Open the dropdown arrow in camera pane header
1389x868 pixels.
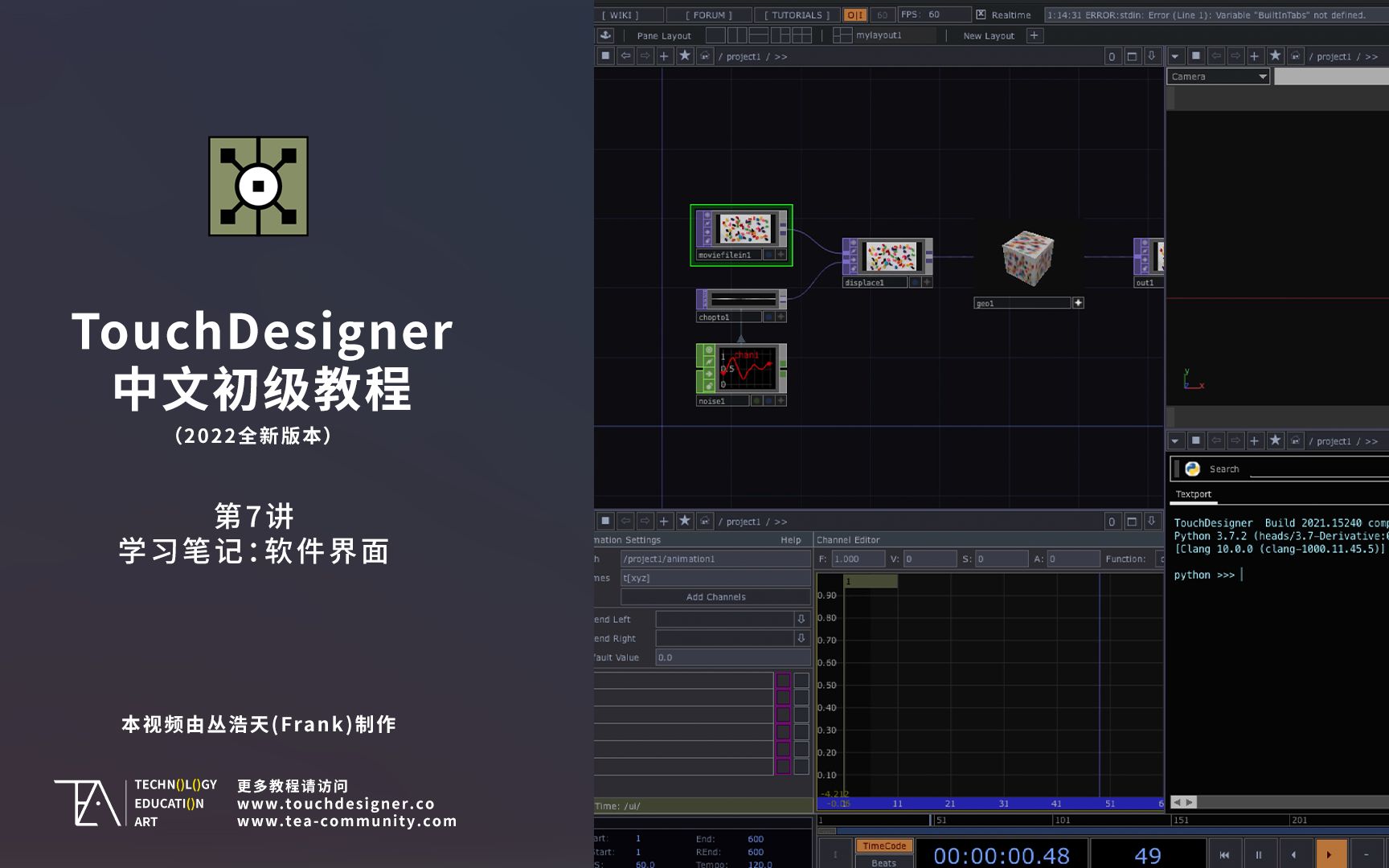click(1175, 56)
